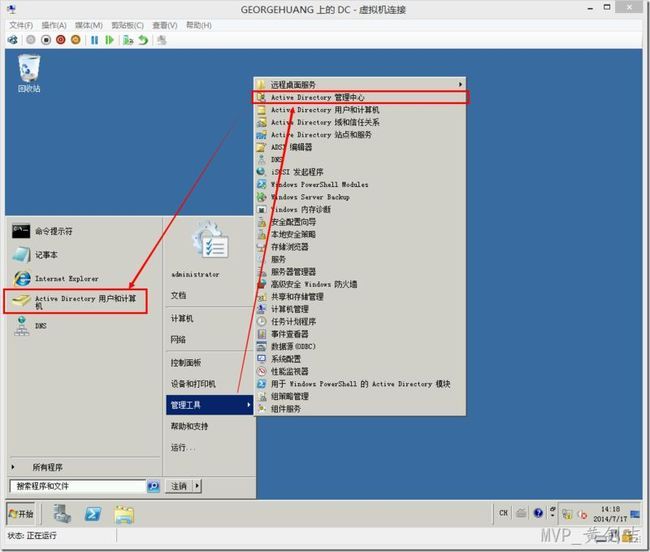Launch 命令提示符 from Start menu
This screenshot has height=552, width=650.
pyautogui.click(x=84, y=231)
